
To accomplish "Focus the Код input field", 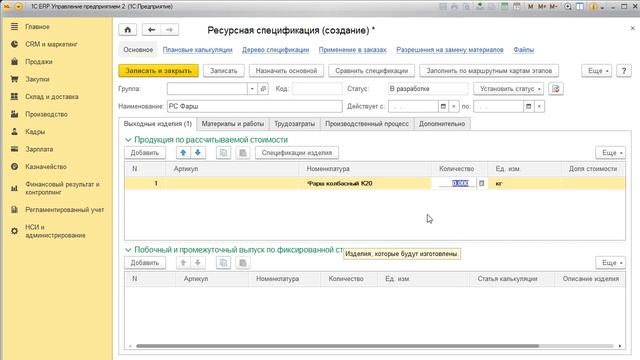I will 317,89.
